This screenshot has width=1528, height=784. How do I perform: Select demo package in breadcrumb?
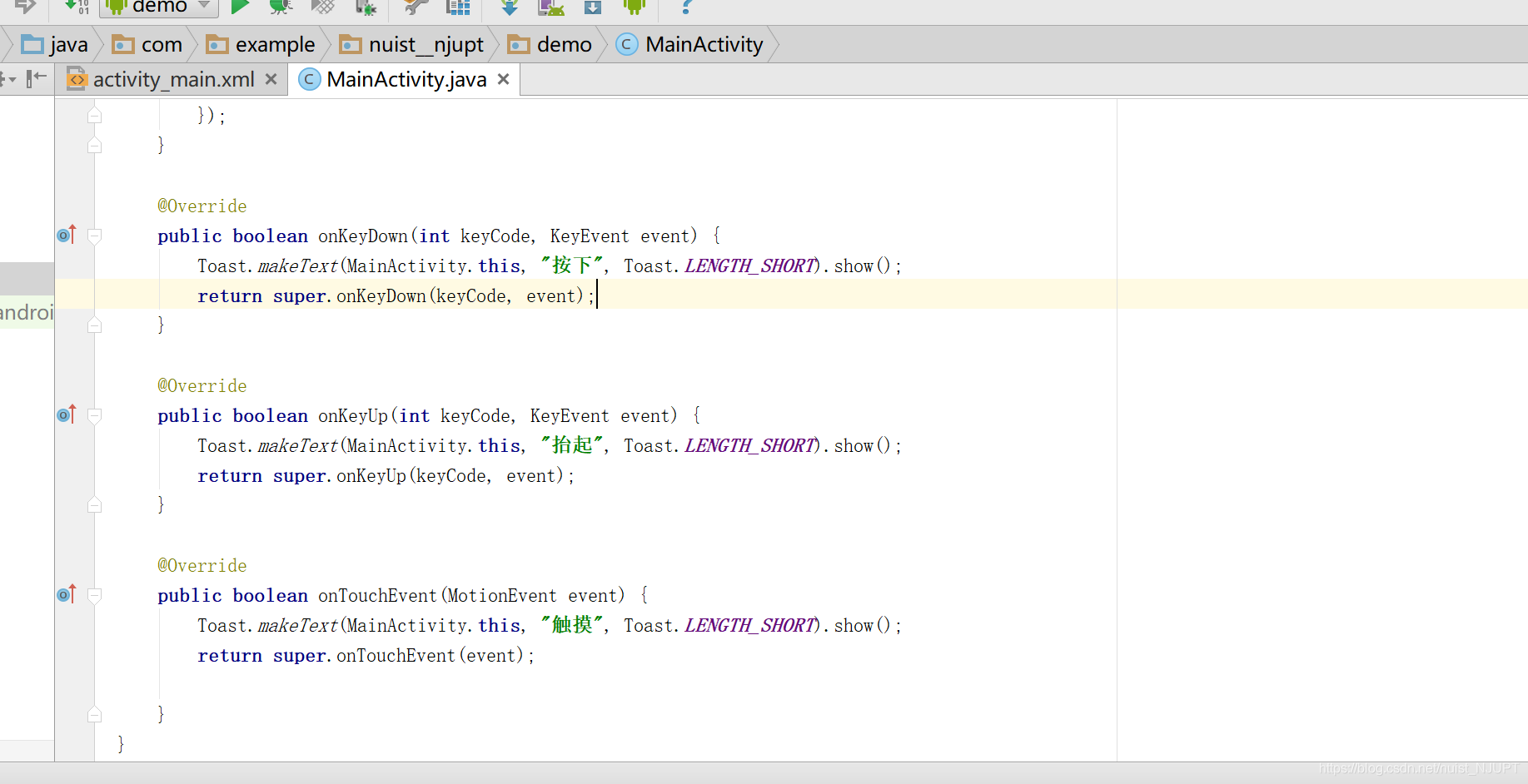pyautogui.click(x=550, y=44)
